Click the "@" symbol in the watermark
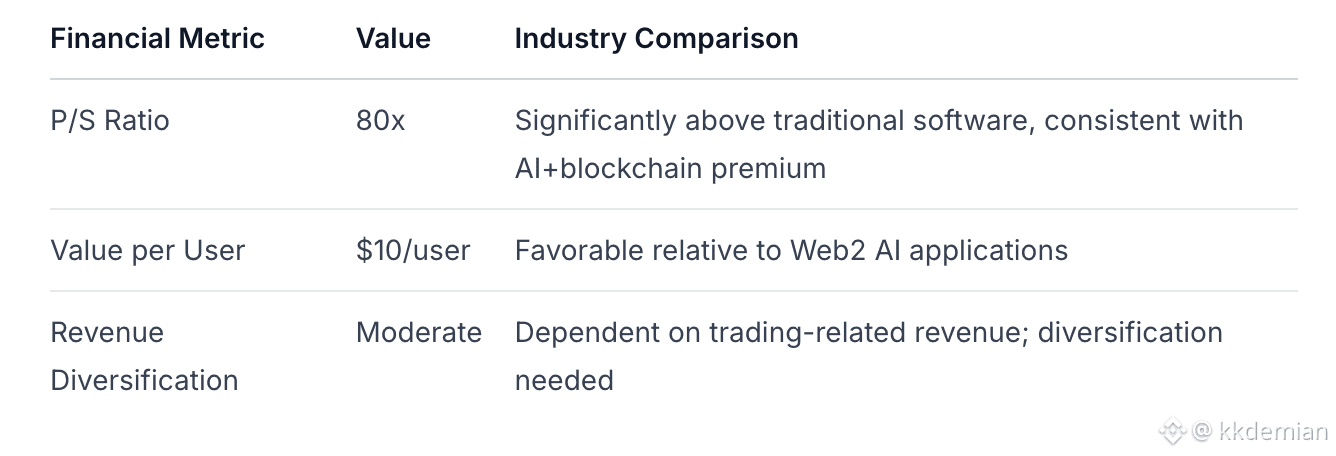 (x=1202, y=432)
